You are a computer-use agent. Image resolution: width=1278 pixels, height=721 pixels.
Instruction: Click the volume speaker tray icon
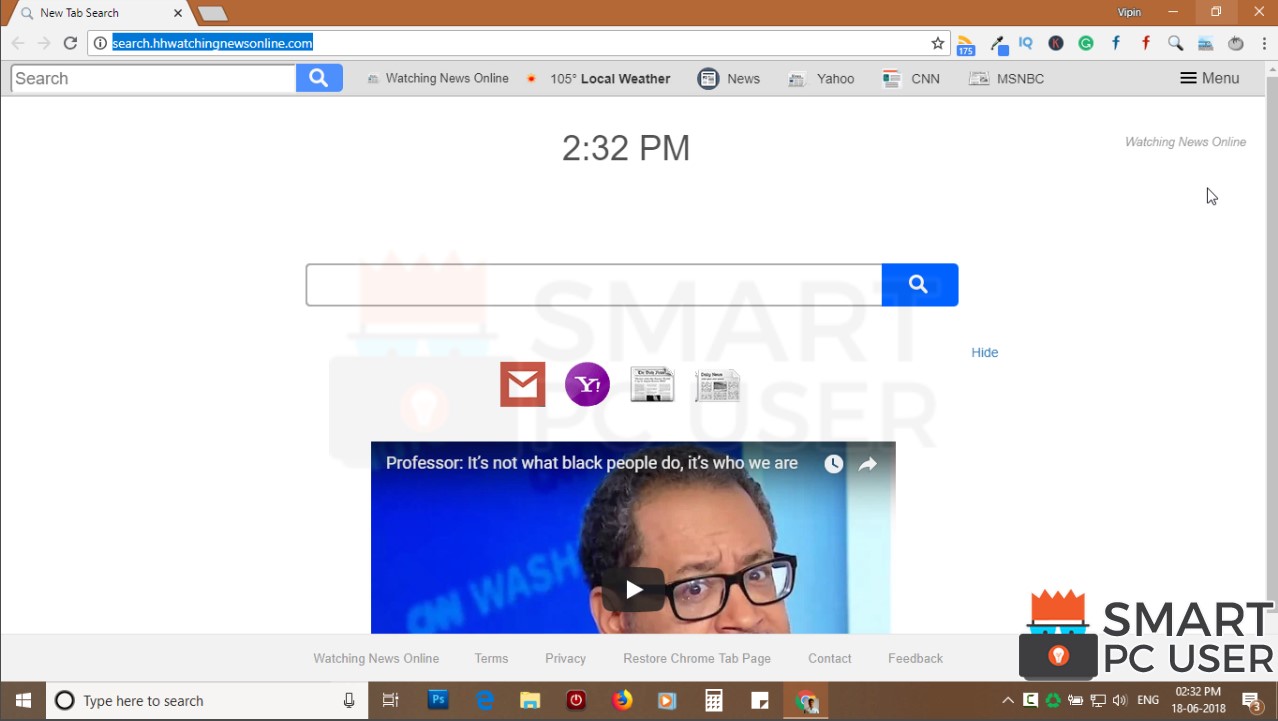(x=1119, y=700)
